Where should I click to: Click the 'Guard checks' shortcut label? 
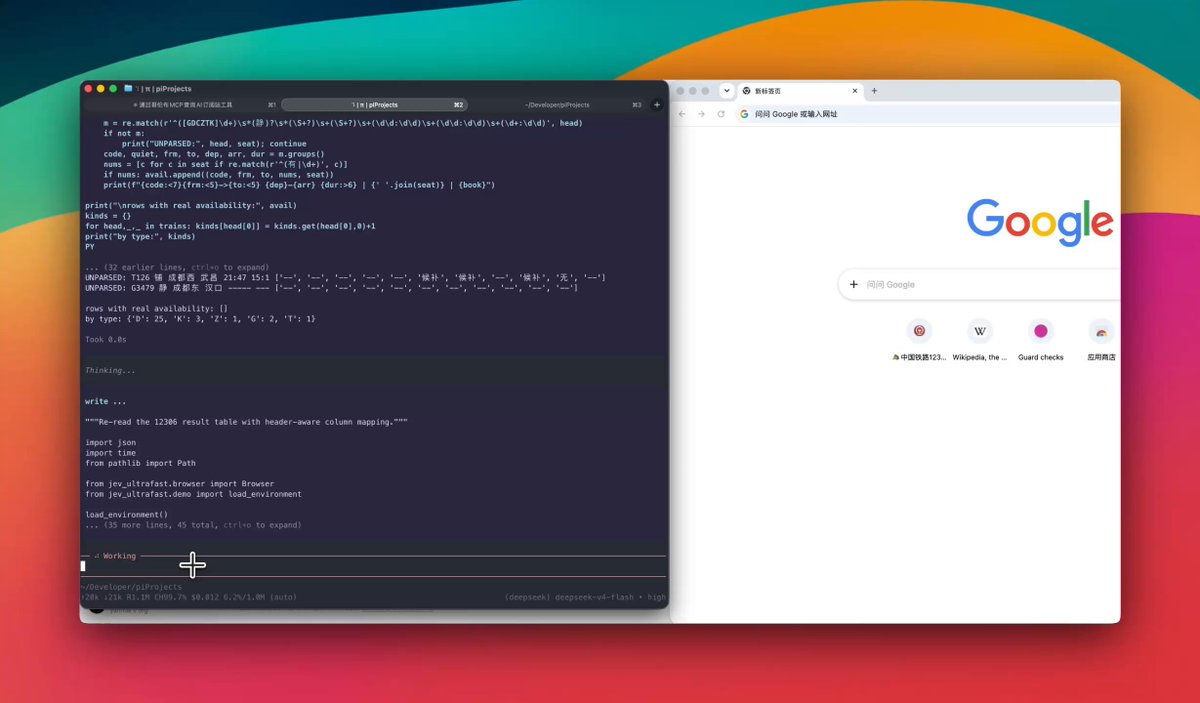[1041, 357]
